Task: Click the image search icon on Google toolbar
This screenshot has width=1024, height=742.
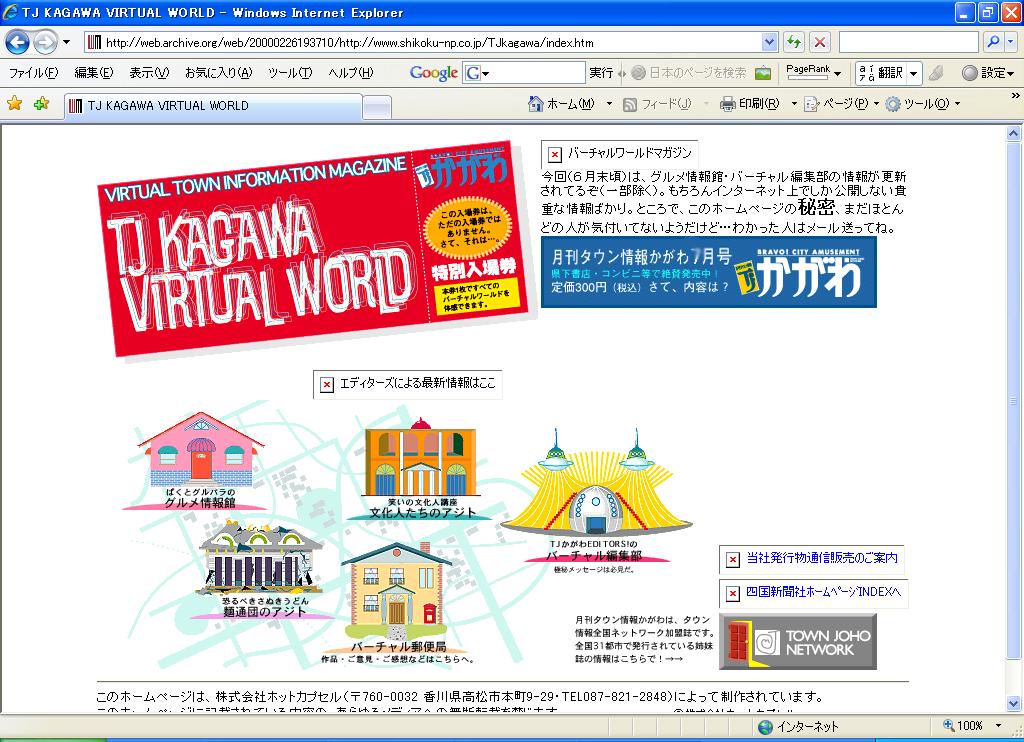Action: point(763,73)
